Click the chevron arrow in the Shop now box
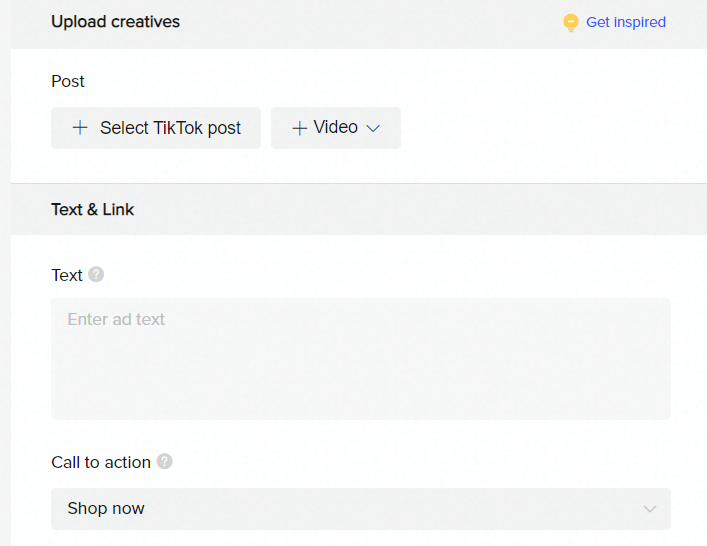707x546 pixels. pyautogui.click(x=650, y=509)
